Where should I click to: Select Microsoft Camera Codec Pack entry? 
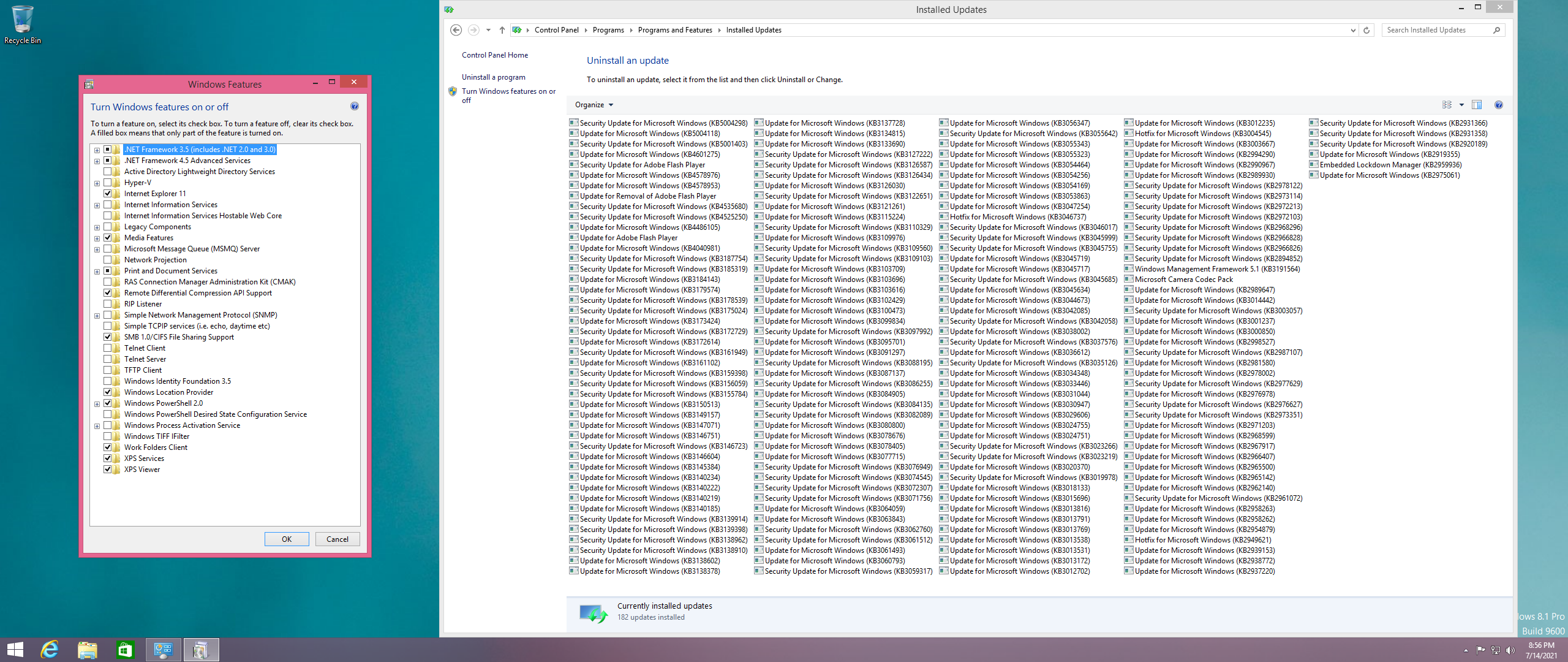[1178, 280]
